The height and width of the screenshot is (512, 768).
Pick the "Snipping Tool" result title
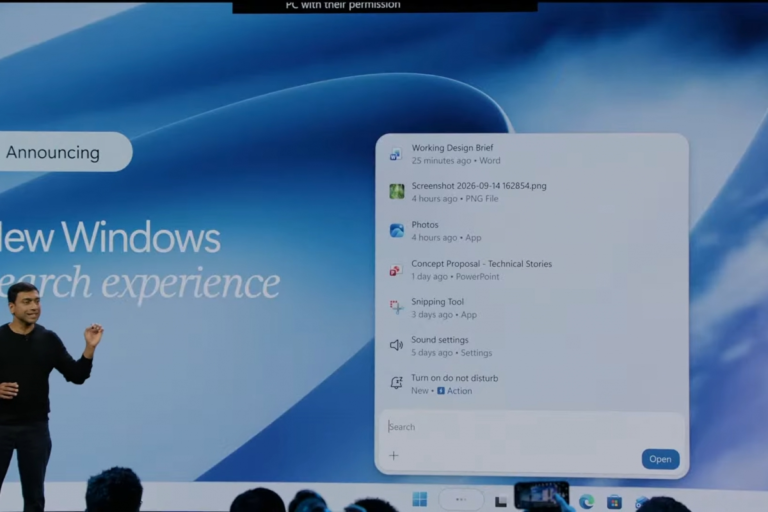pos(437,301)
